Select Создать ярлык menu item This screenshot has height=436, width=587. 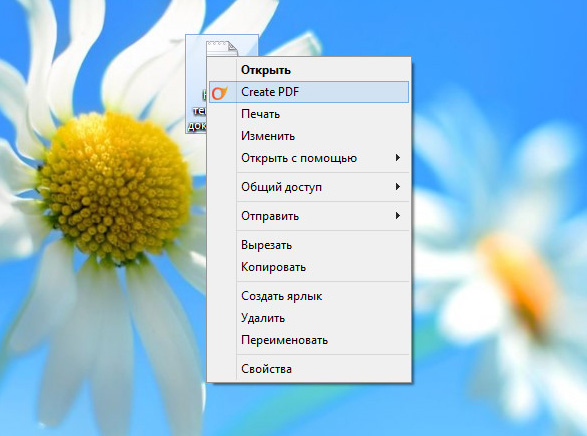(x=309, y=296)
